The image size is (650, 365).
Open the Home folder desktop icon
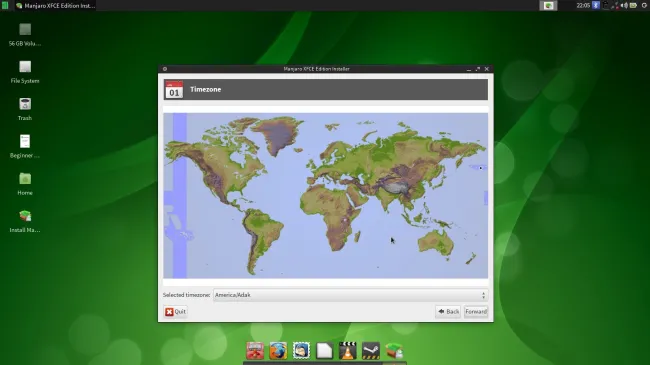click(x=25, y=184)
